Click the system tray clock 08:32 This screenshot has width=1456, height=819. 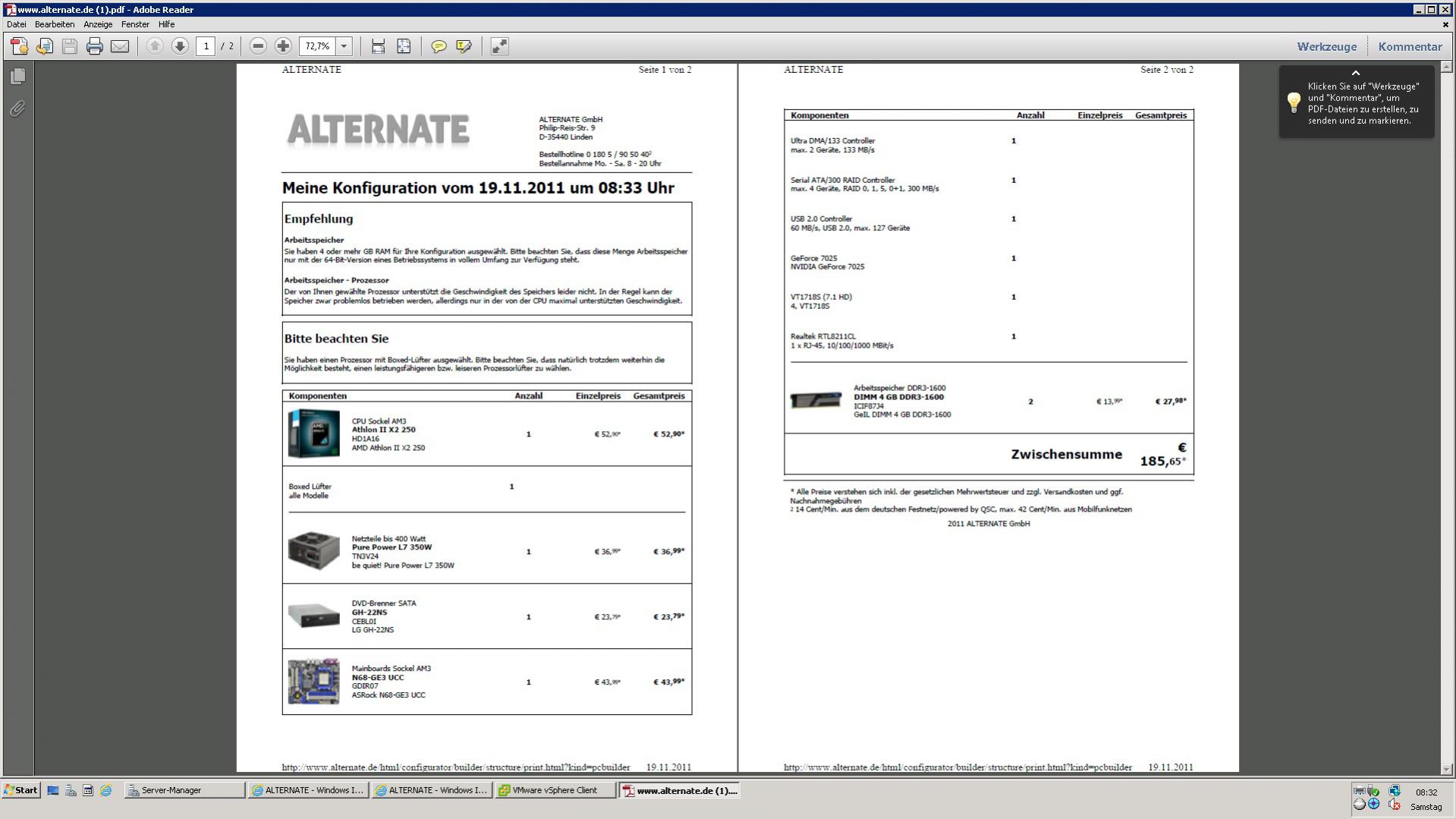(x=1426, y=792)
